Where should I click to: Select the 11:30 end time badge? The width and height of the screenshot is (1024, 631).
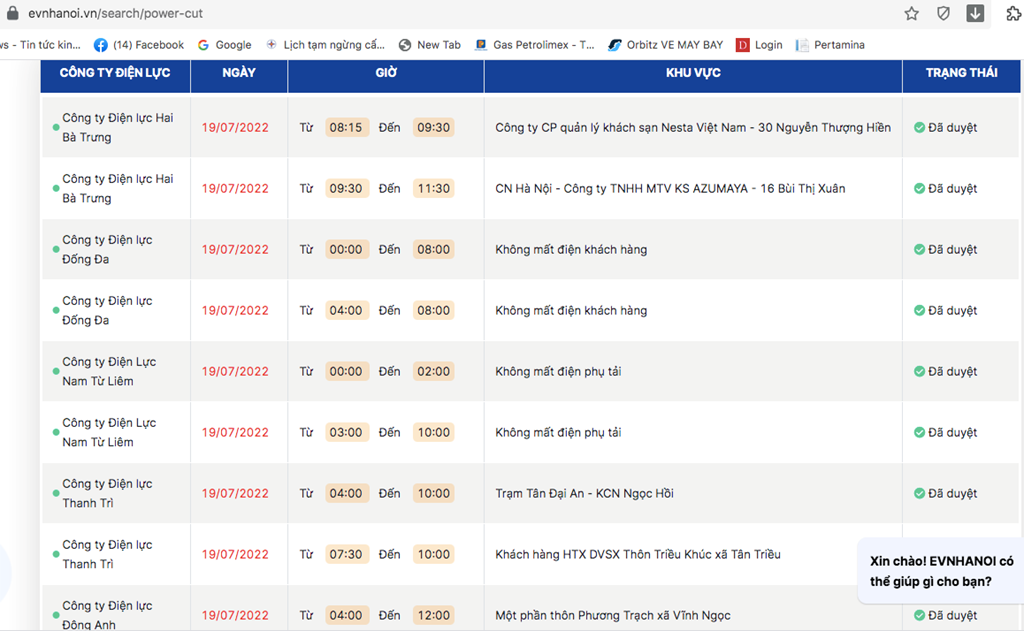coord(434,189)
